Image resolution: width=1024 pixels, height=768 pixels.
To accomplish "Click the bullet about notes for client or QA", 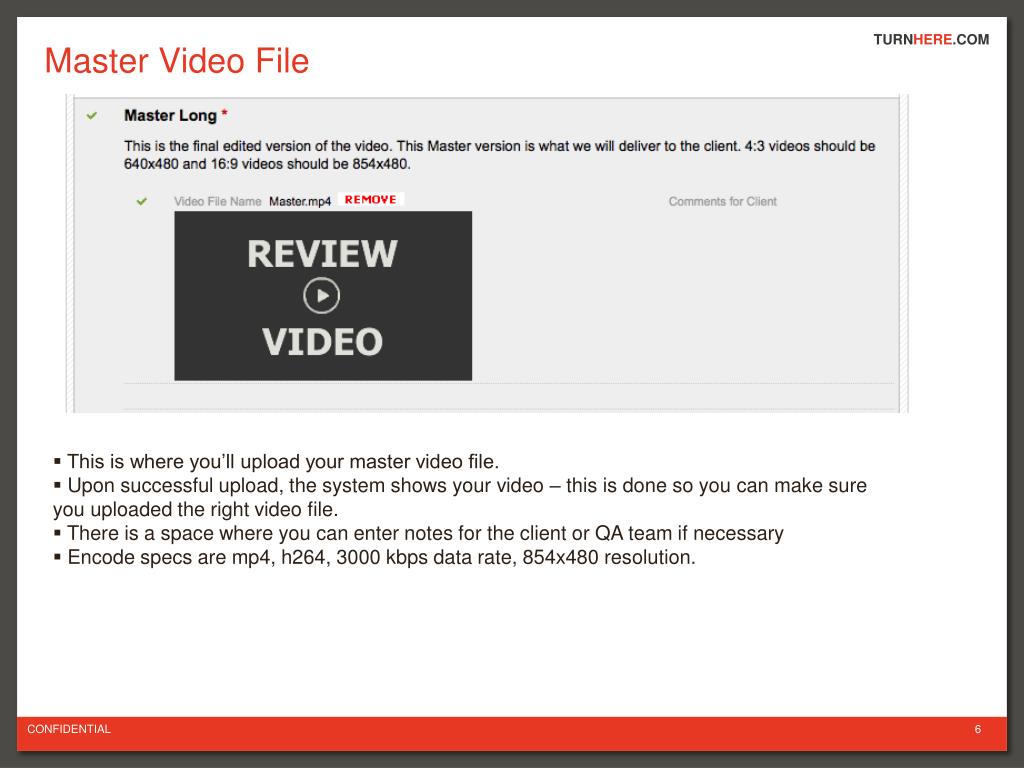I will point(419,534).
